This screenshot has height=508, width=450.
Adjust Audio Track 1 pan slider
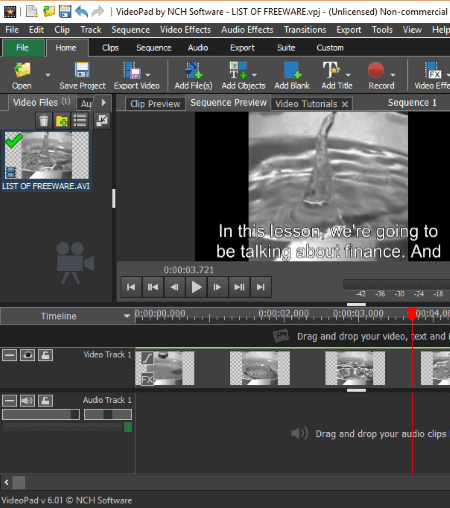point(108,414)
